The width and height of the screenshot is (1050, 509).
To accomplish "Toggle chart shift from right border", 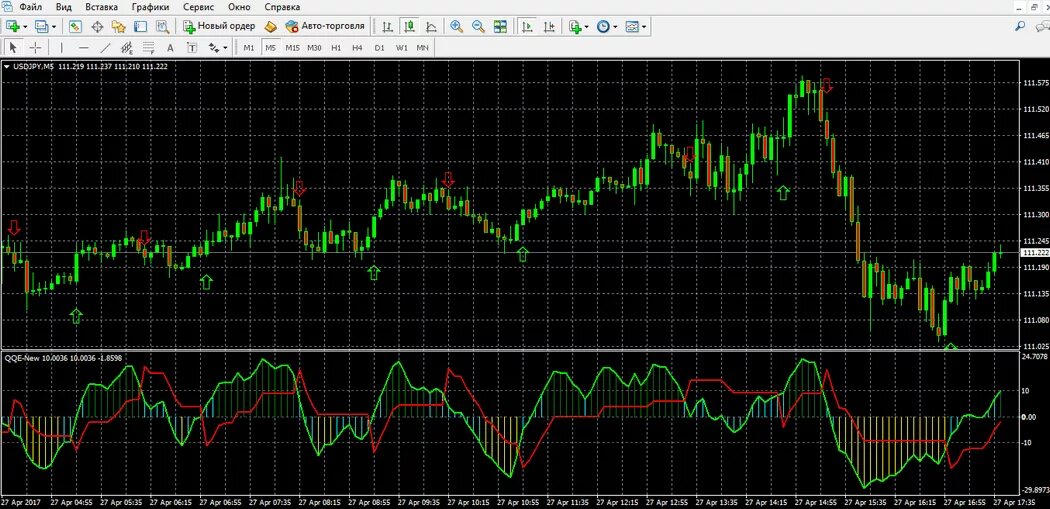I will [x=548, y=27].
